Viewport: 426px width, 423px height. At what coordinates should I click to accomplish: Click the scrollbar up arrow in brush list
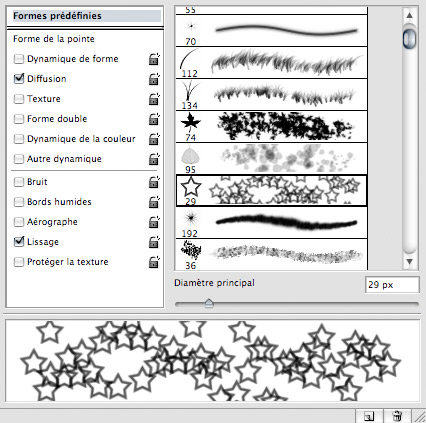(x=410, y=15)
